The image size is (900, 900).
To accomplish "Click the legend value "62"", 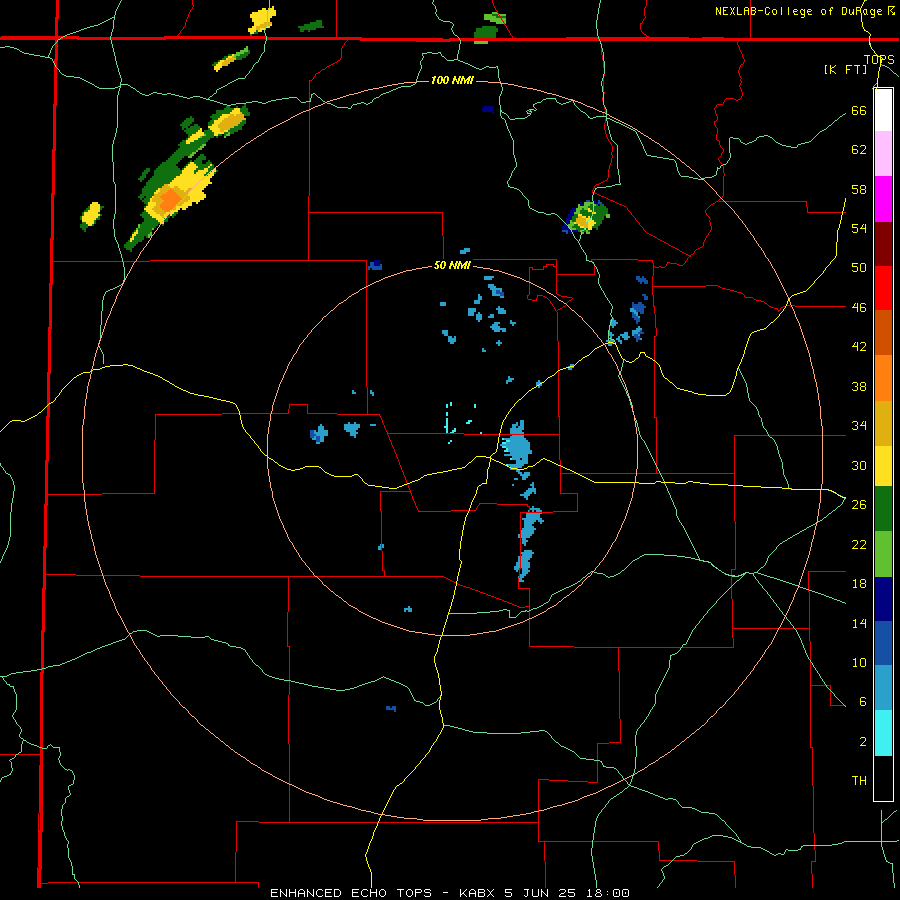I will [859, 149].
